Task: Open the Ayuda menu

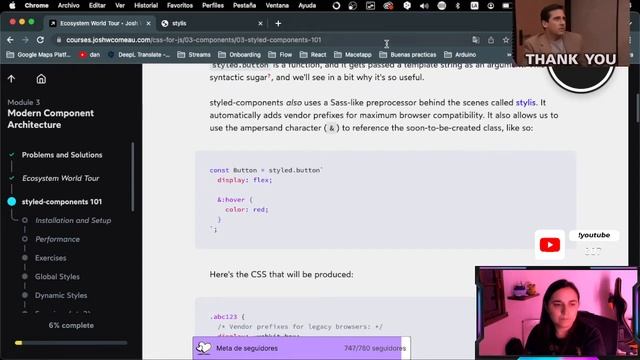Action: (307, 5)
